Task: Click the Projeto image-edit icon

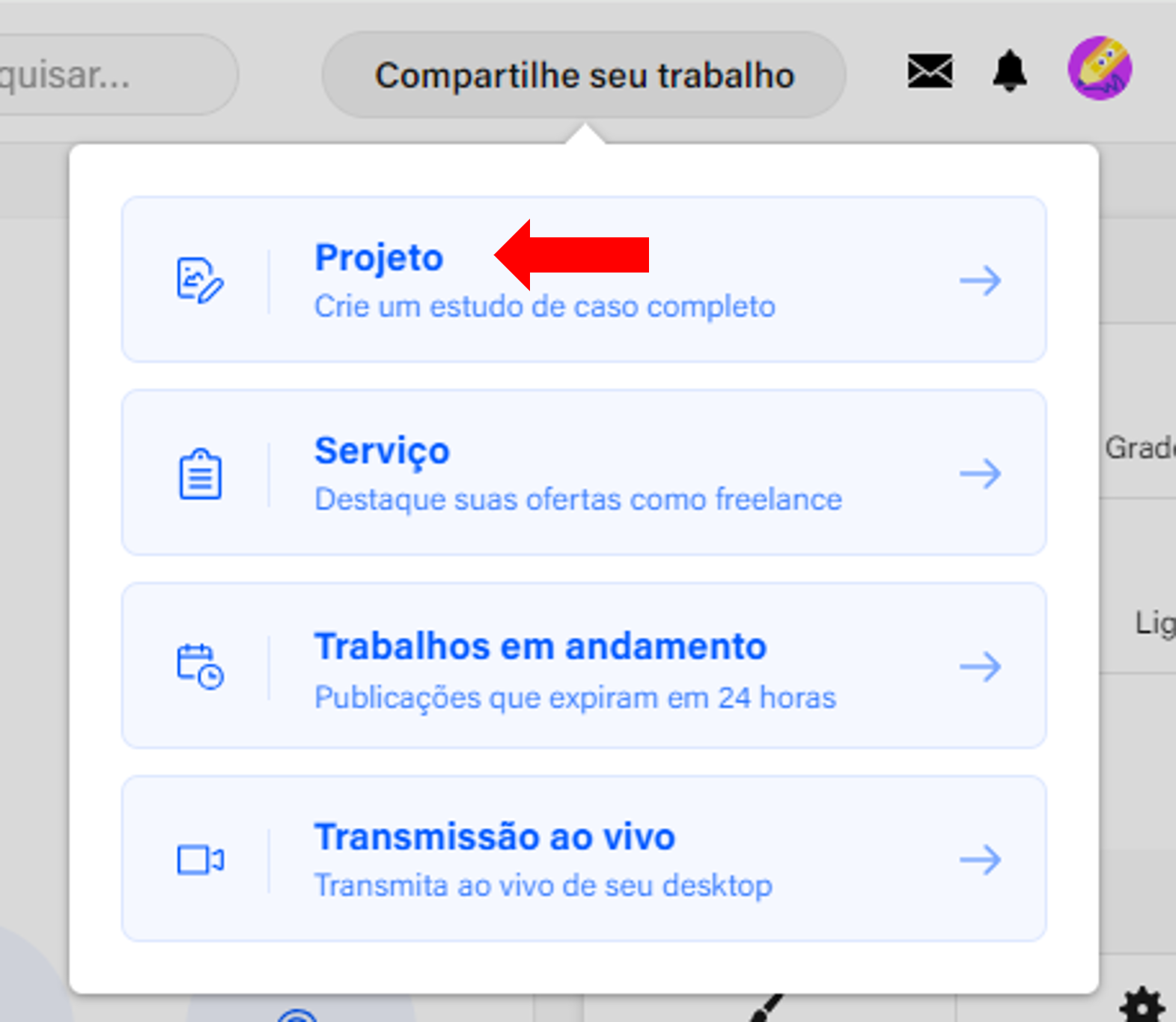Action: pyautogui.click(x=199, y=280)
